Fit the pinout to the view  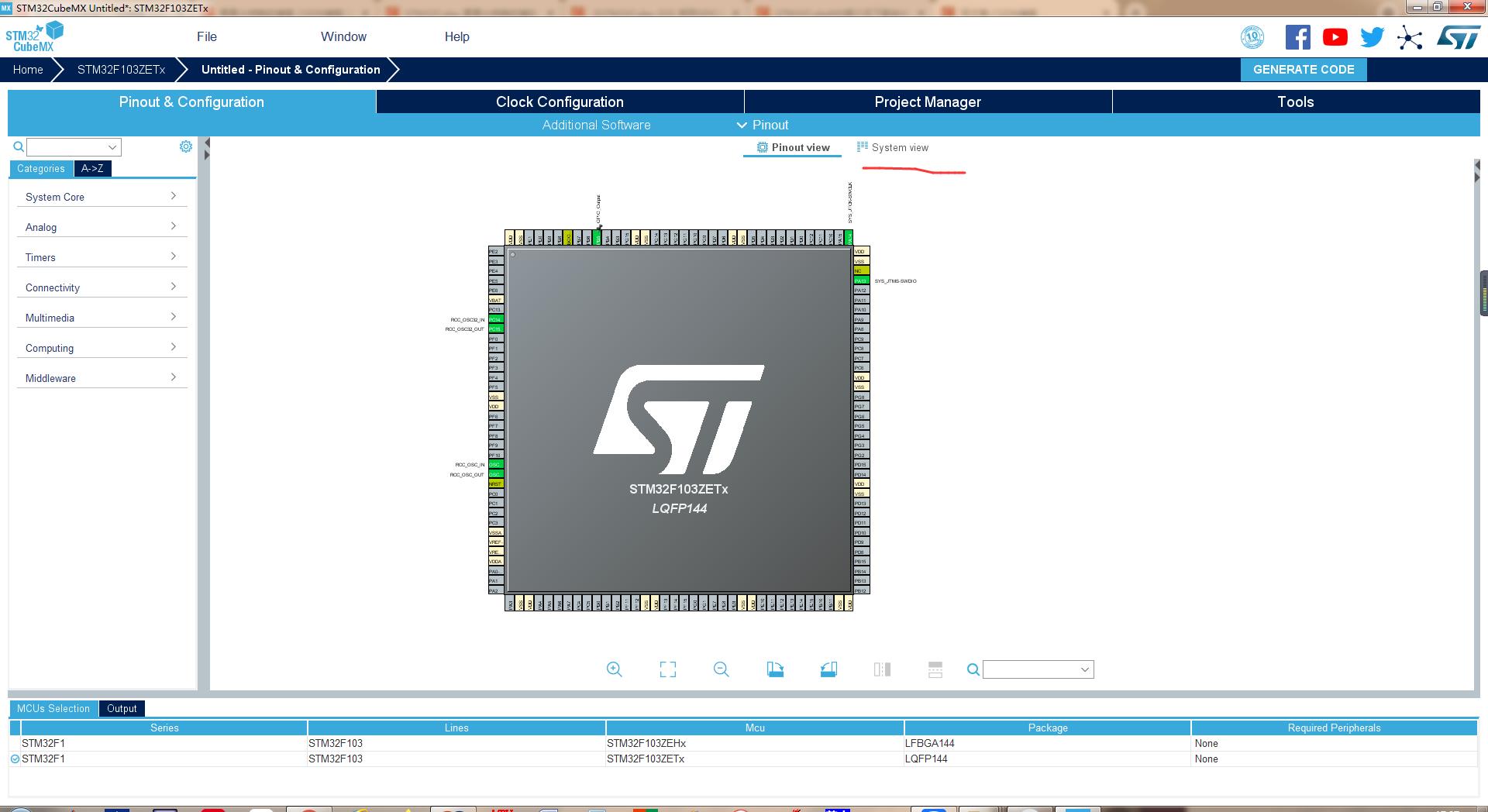pyautogui.click(x=668, y=669)
